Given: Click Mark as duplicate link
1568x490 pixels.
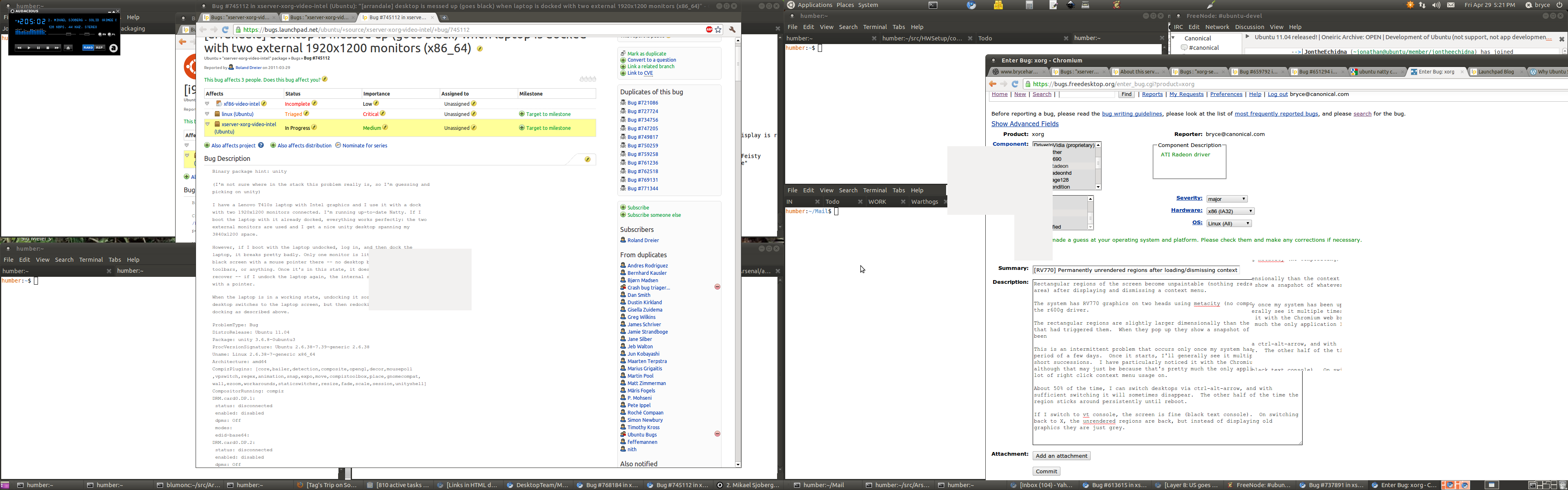Looking at the screenshot, I should tap(646, 53).
